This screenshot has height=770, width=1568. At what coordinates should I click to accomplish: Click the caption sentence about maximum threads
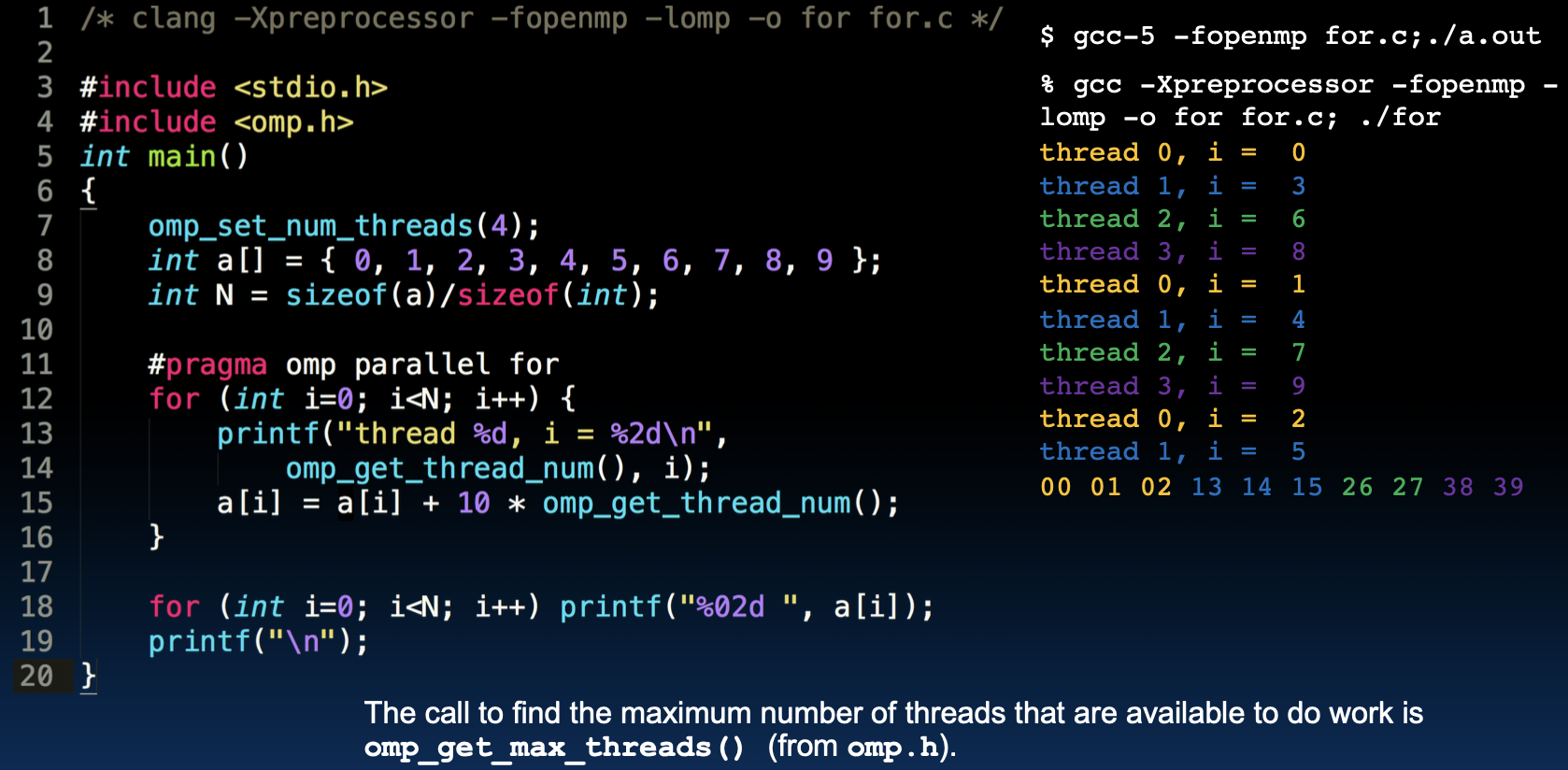pyautogui.click(x=893, y=731)
